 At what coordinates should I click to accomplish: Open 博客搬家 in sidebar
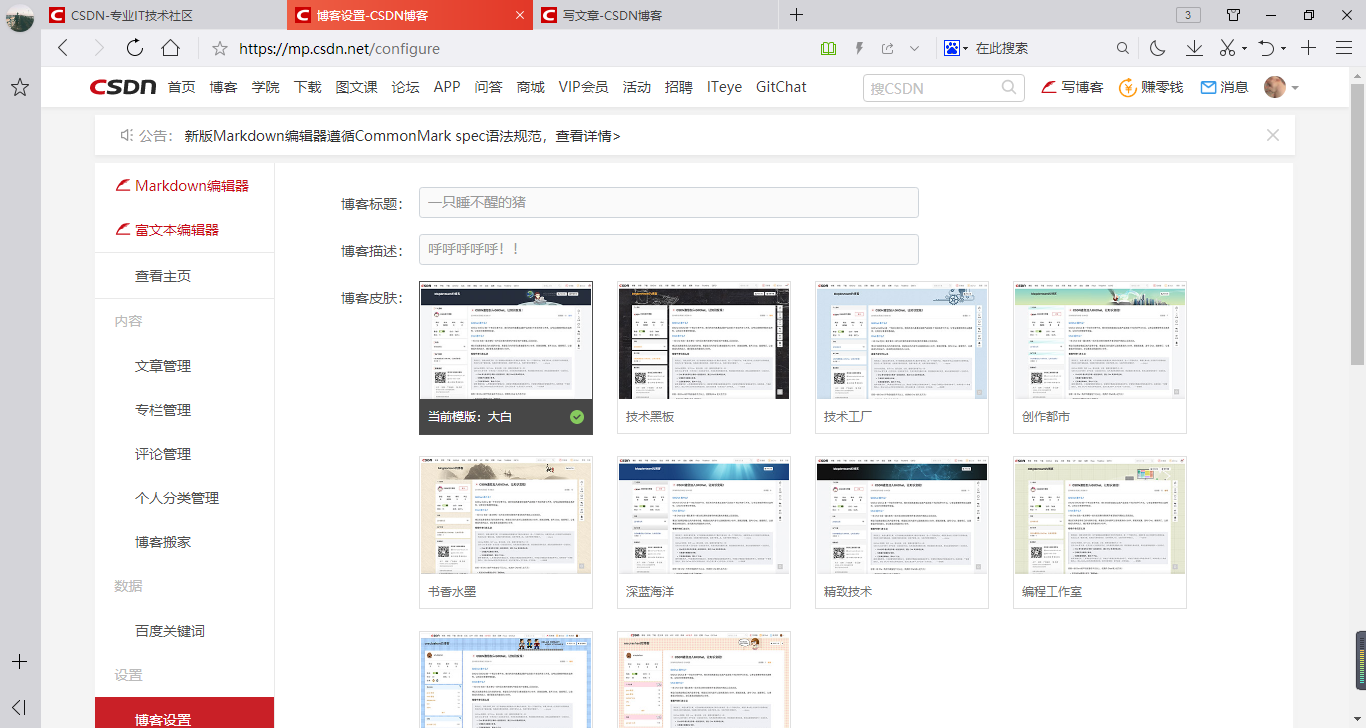coord(163,542)
